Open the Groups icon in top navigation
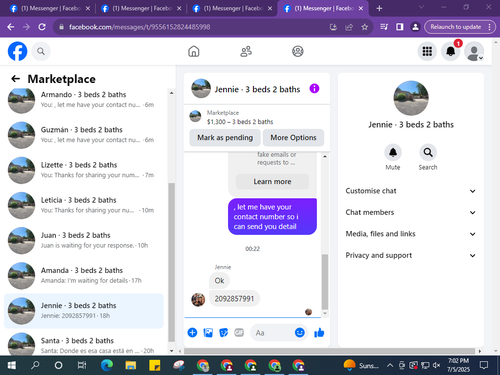 tap(298, 51)
